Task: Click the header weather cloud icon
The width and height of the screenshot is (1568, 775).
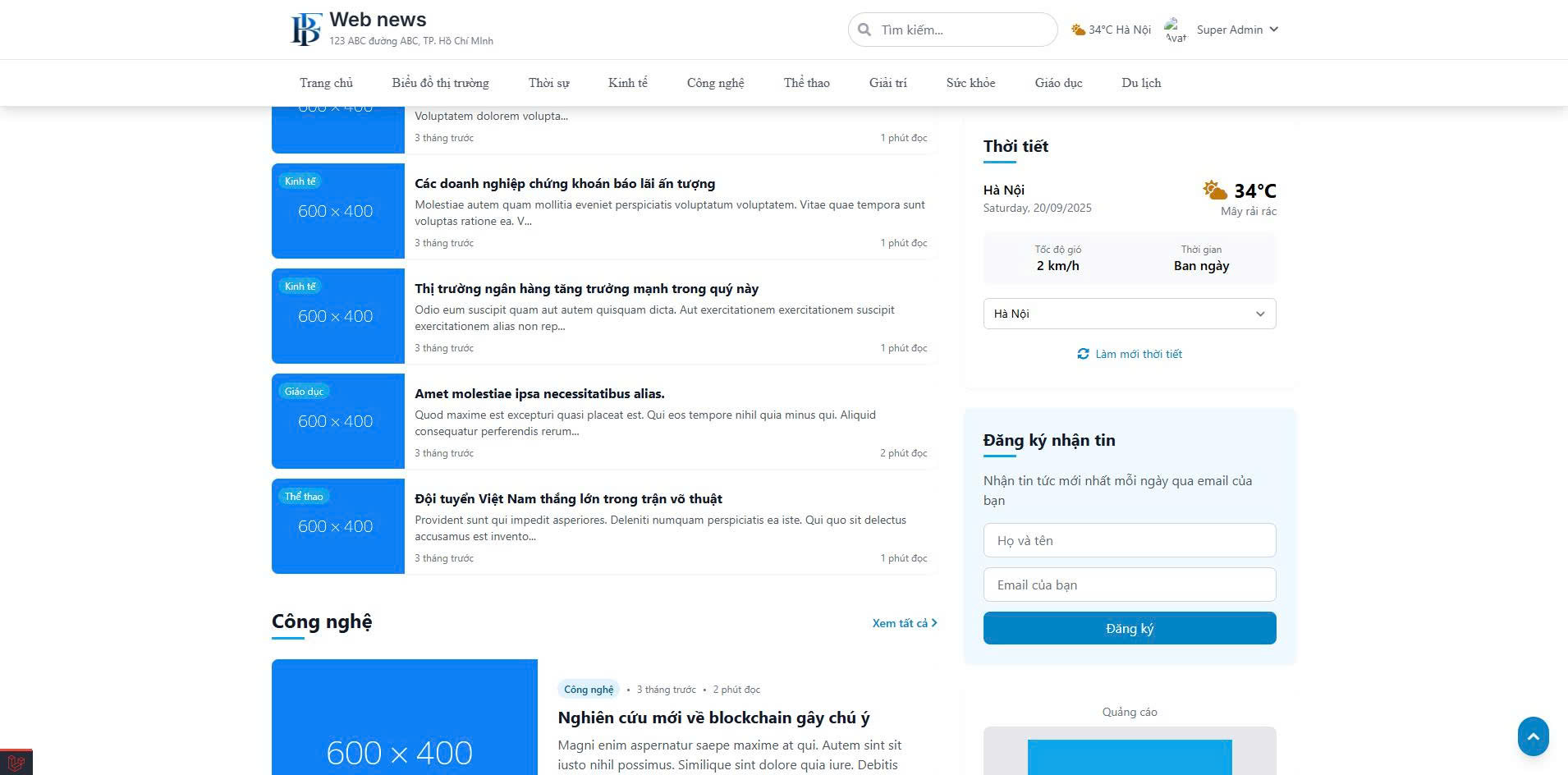Action: click(1078, 30)
